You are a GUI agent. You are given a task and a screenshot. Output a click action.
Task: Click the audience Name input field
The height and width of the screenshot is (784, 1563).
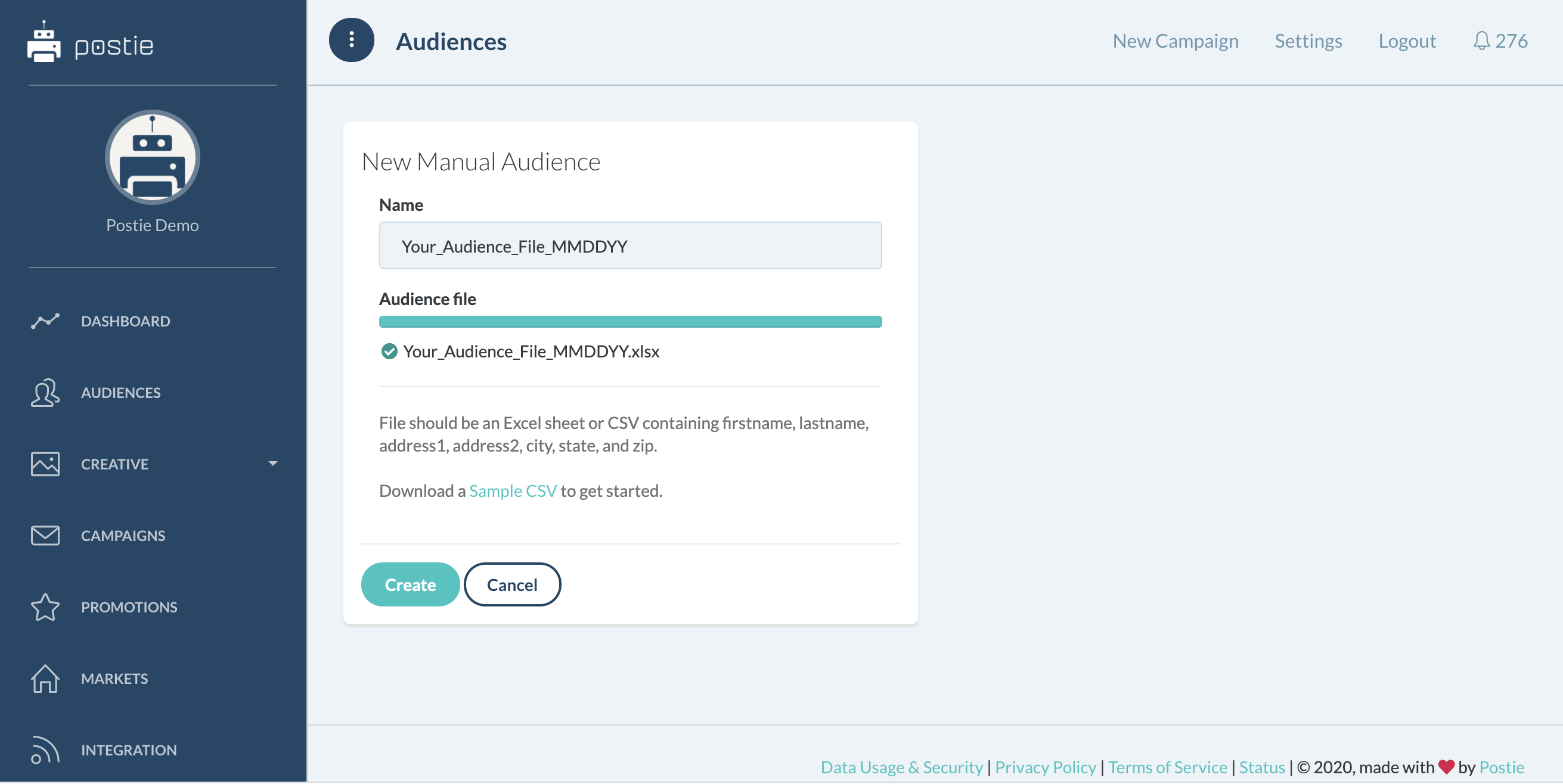pyautogui.click(x=630, y=246)
